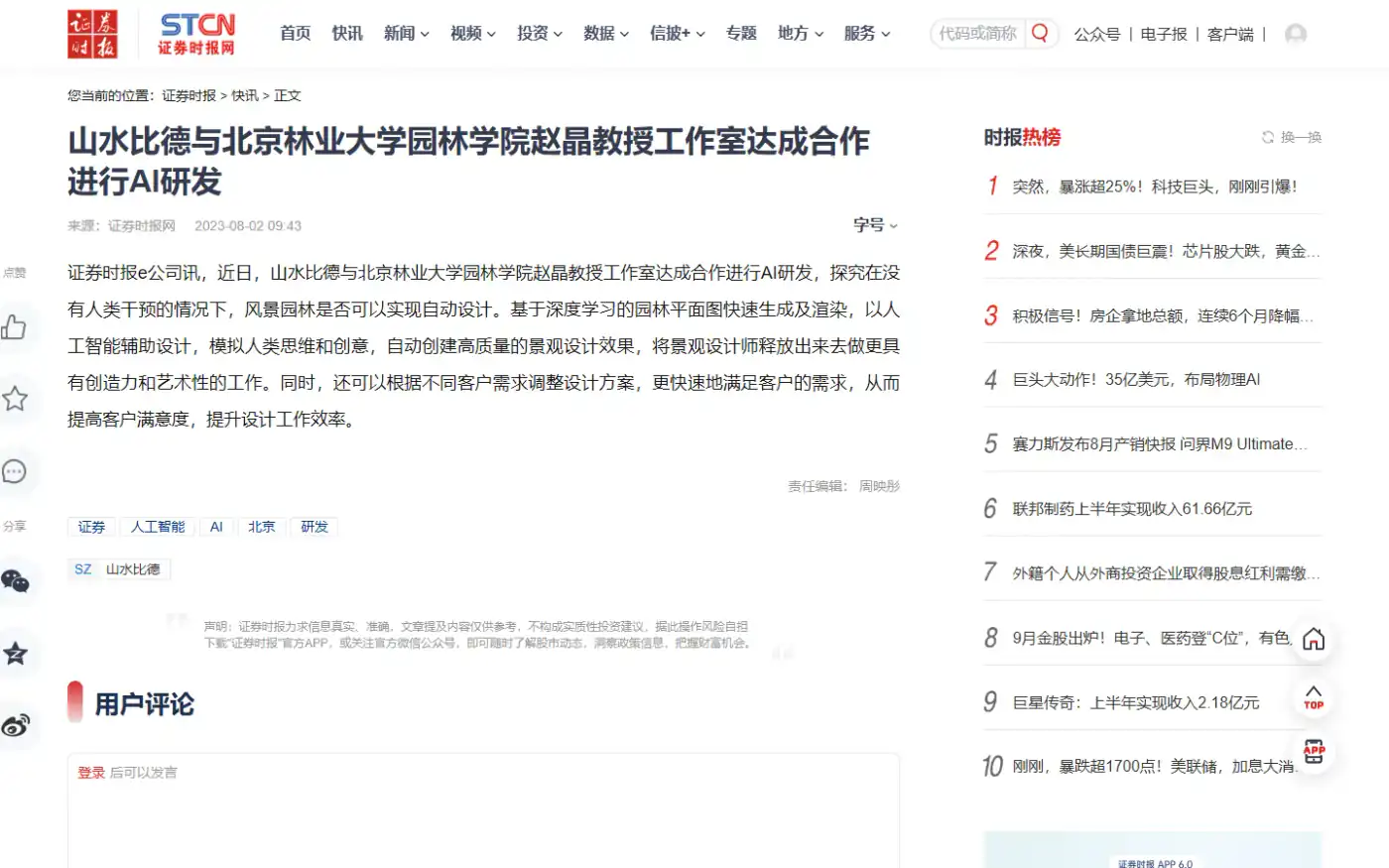Click 证券时报 in the breadcrumb
The width and height of the screenshot is (1389, 868).
pyautogui.click(x=189, y=95)
